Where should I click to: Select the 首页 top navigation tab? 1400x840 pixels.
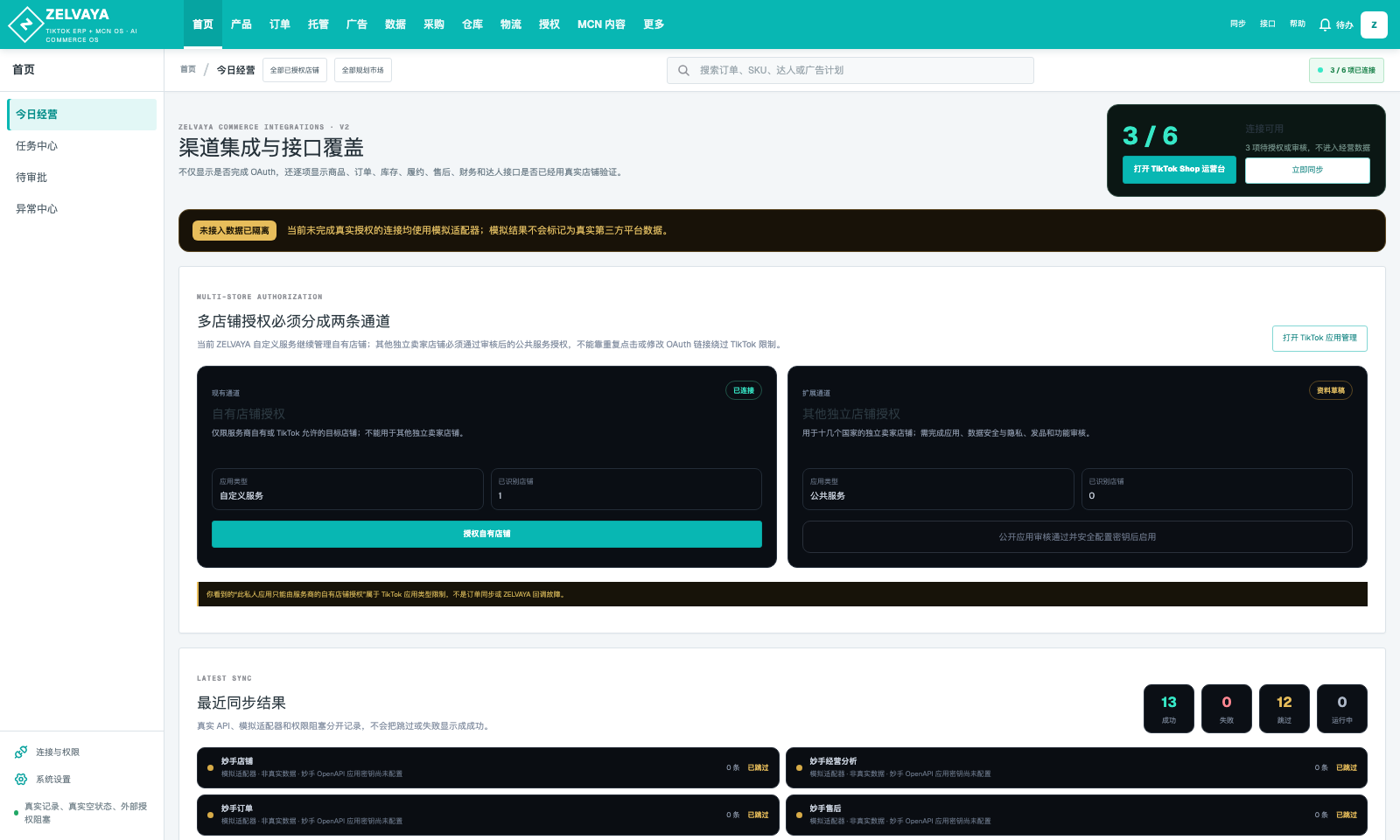click(203, 24)
